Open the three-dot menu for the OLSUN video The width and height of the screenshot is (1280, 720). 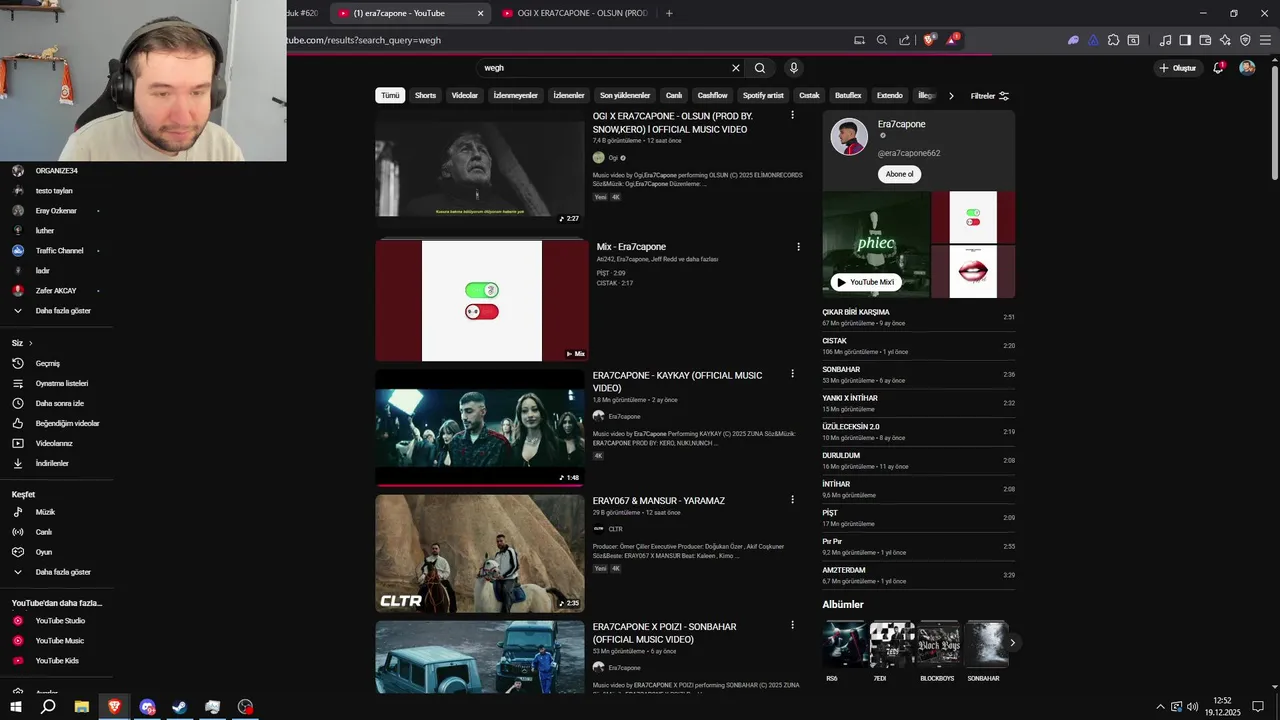pyautogui.click(x=792, y=115)
